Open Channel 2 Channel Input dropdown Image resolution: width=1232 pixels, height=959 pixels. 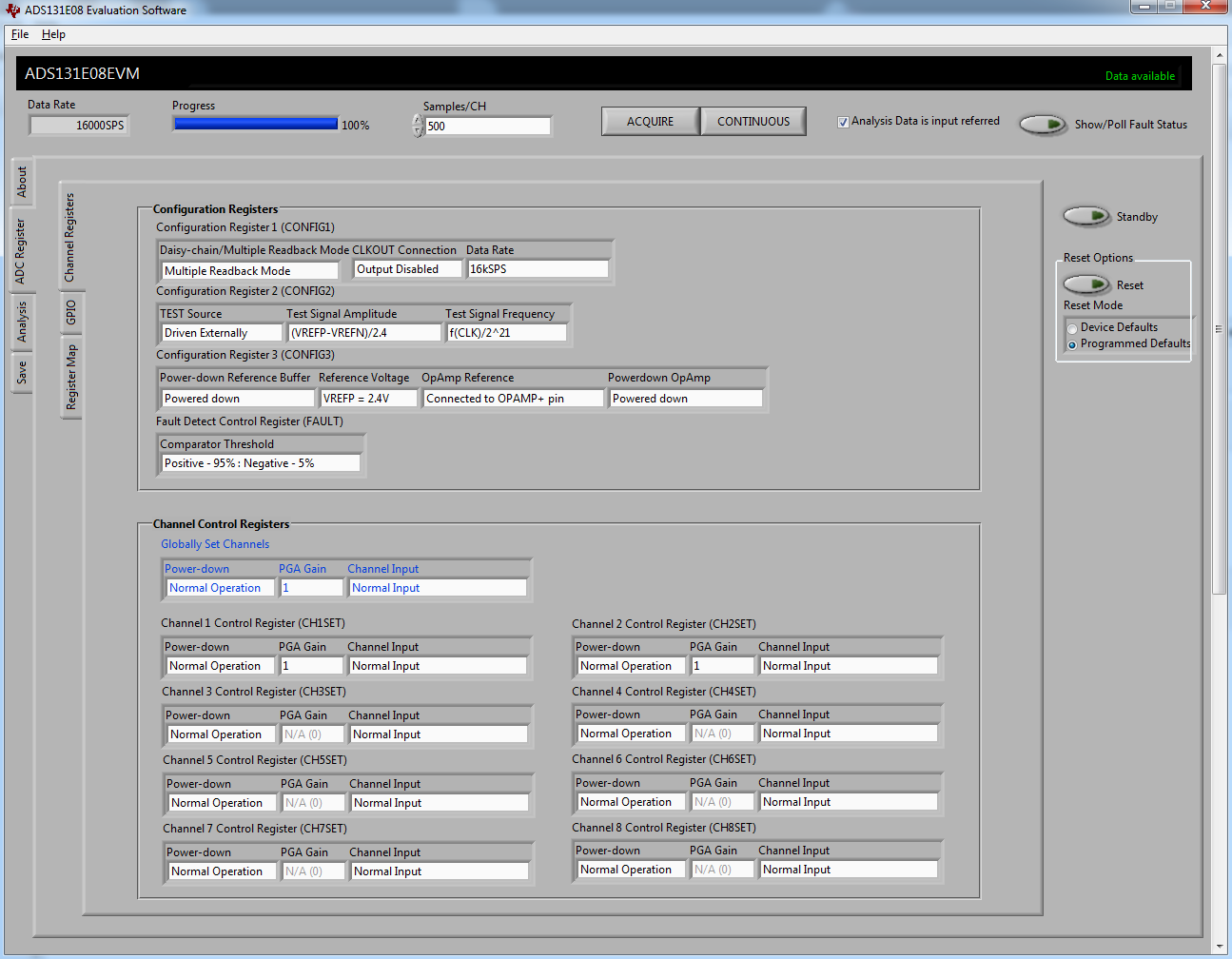[849, 666]
